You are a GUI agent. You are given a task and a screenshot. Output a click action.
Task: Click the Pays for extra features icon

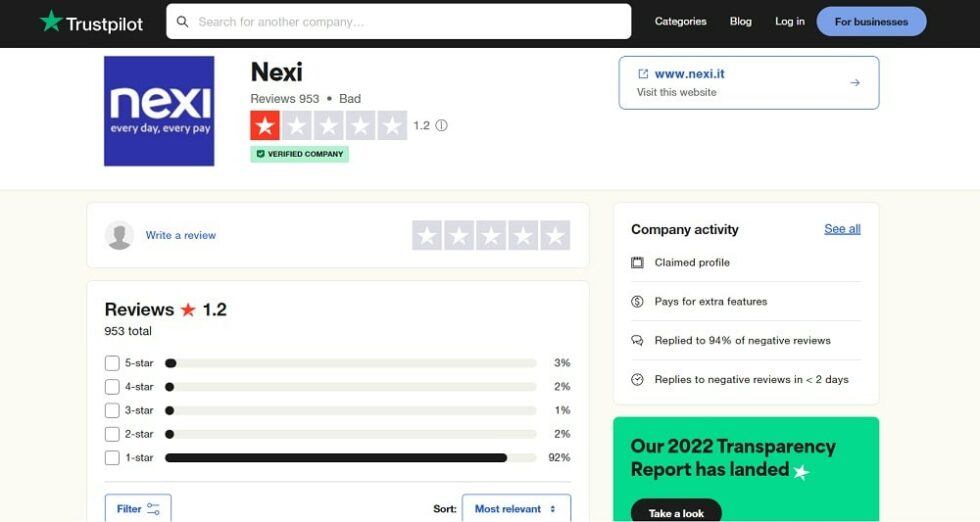tap(637, 302)
